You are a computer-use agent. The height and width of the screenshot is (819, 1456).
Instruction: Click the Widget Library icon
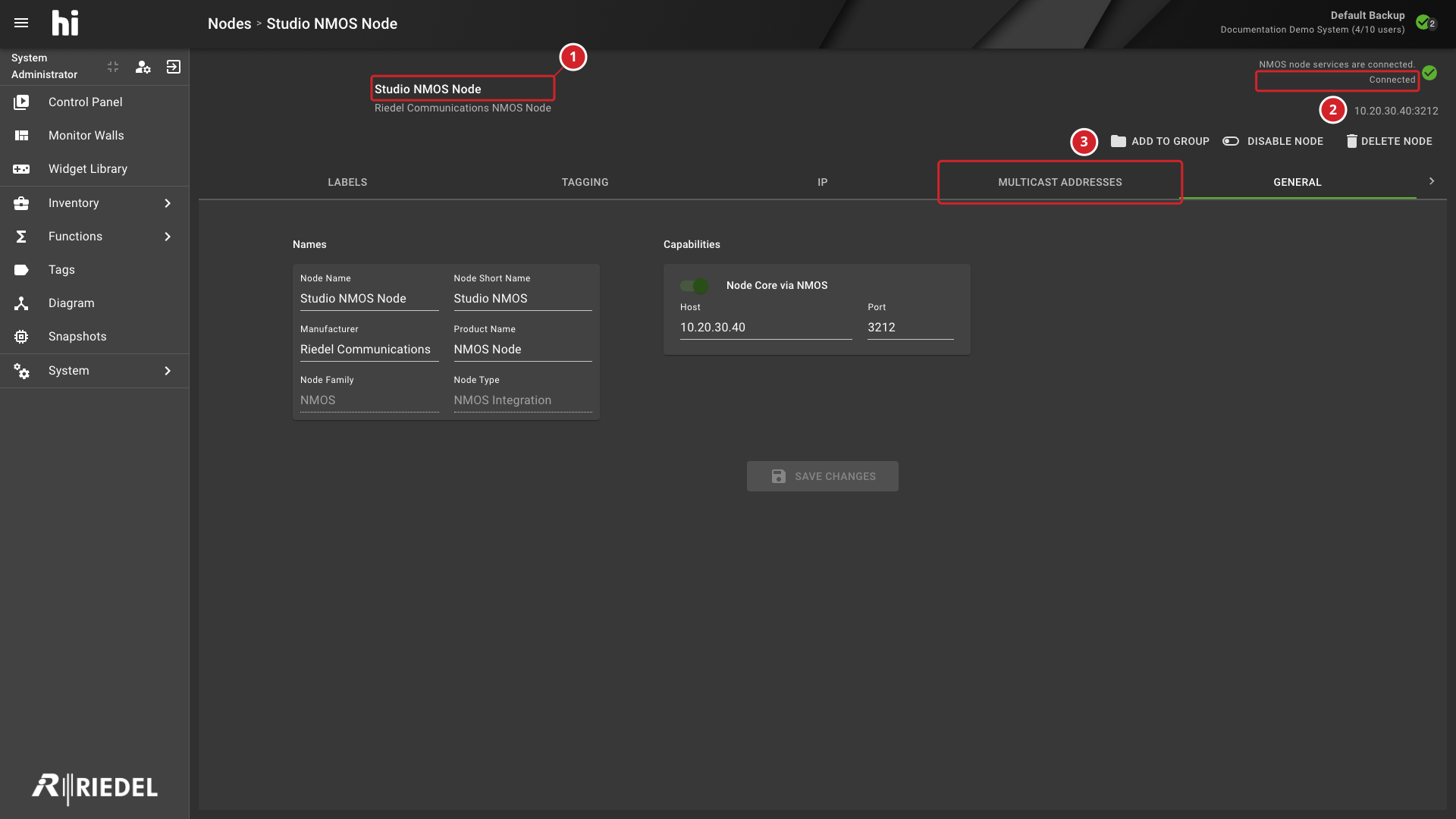21,168
